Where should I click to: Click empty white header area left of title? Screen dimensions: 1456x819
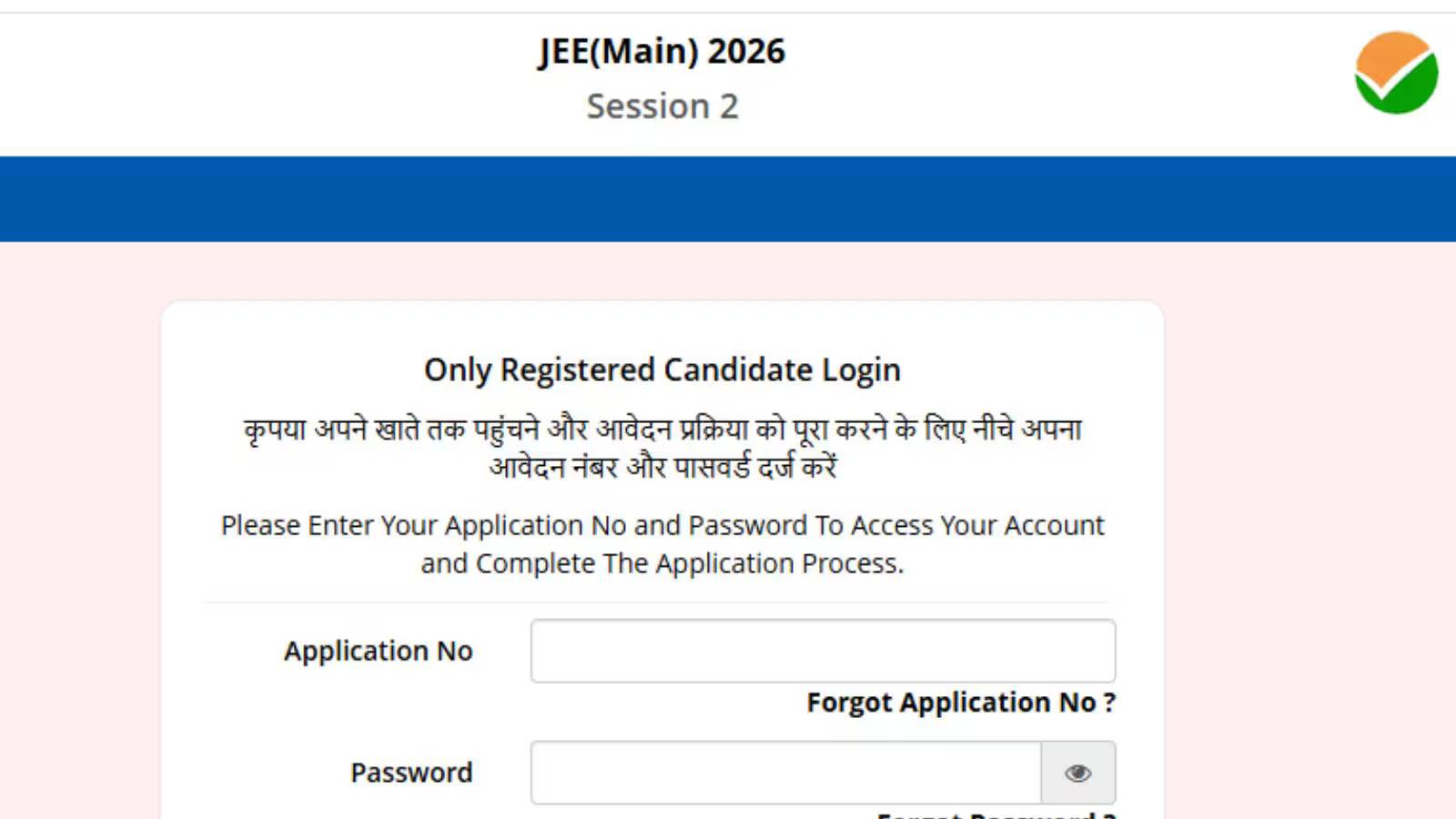pos(227,82)
